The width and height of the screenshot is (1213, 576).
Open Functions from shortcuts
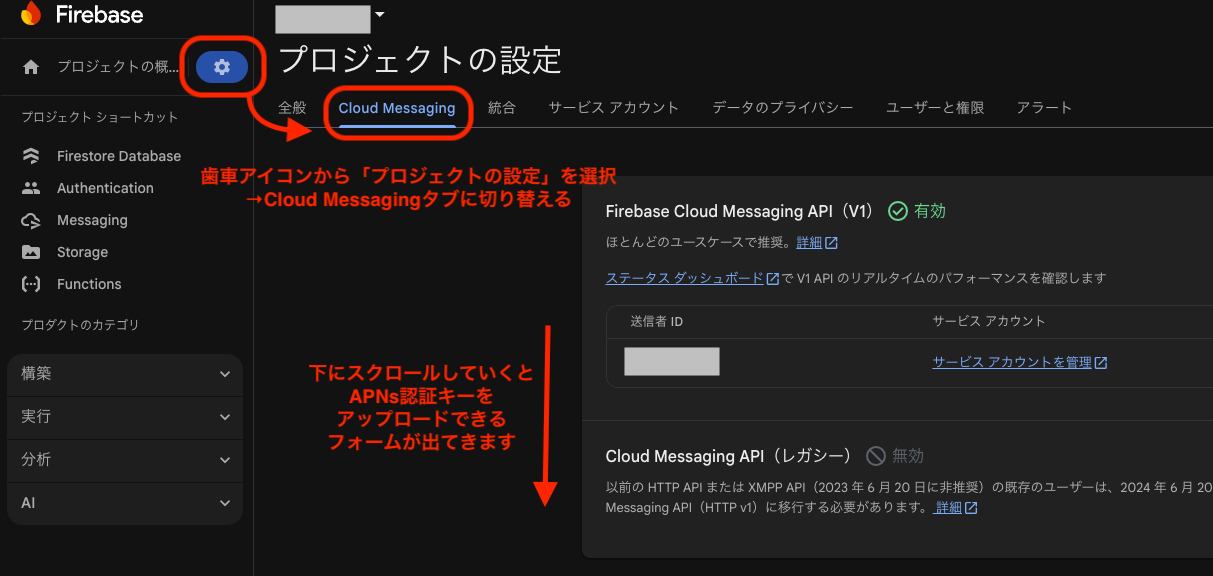click(x=89, y=284)
